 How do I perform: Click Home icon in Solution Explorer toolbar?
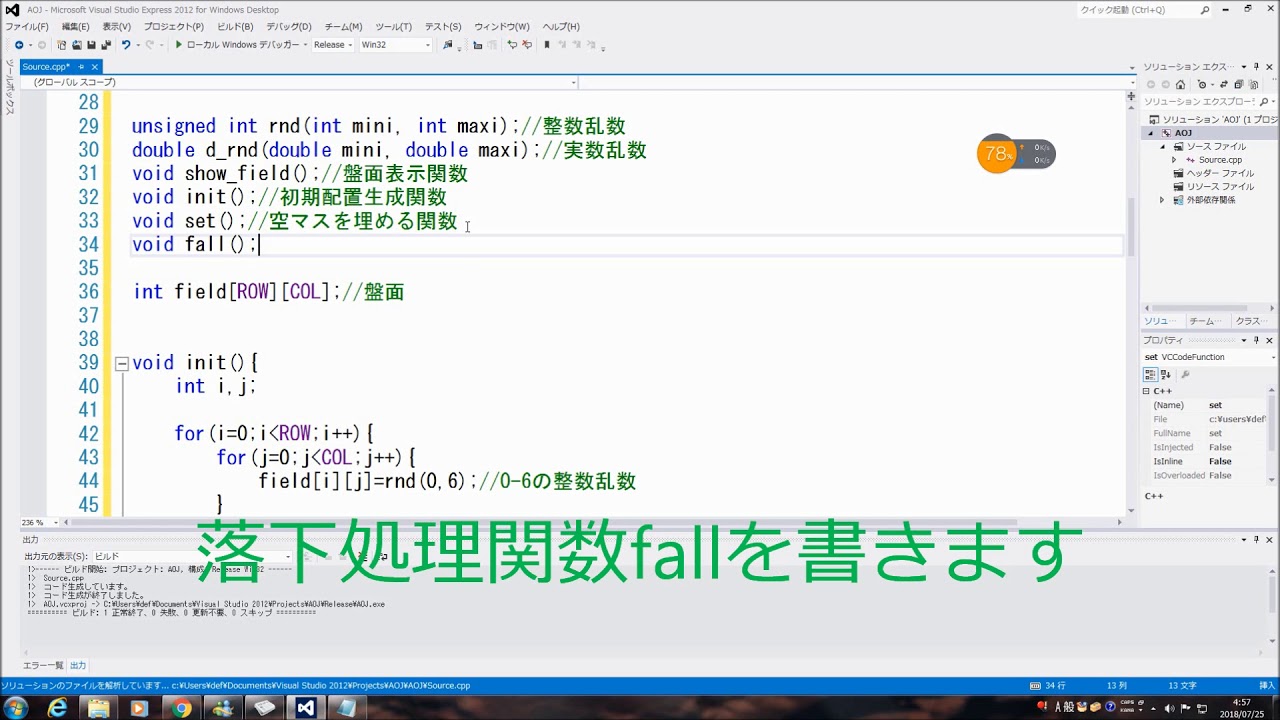(1180, 85)
